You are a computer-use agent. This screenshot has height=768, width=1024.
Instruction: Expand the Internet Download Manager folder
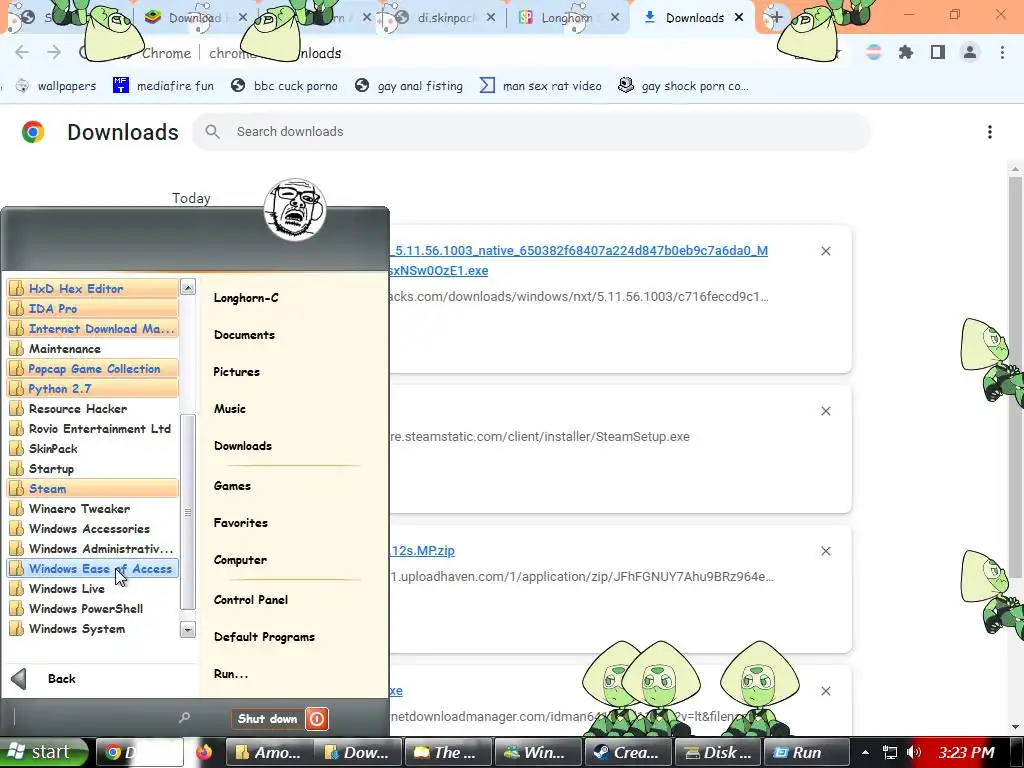tap(93, 328)
